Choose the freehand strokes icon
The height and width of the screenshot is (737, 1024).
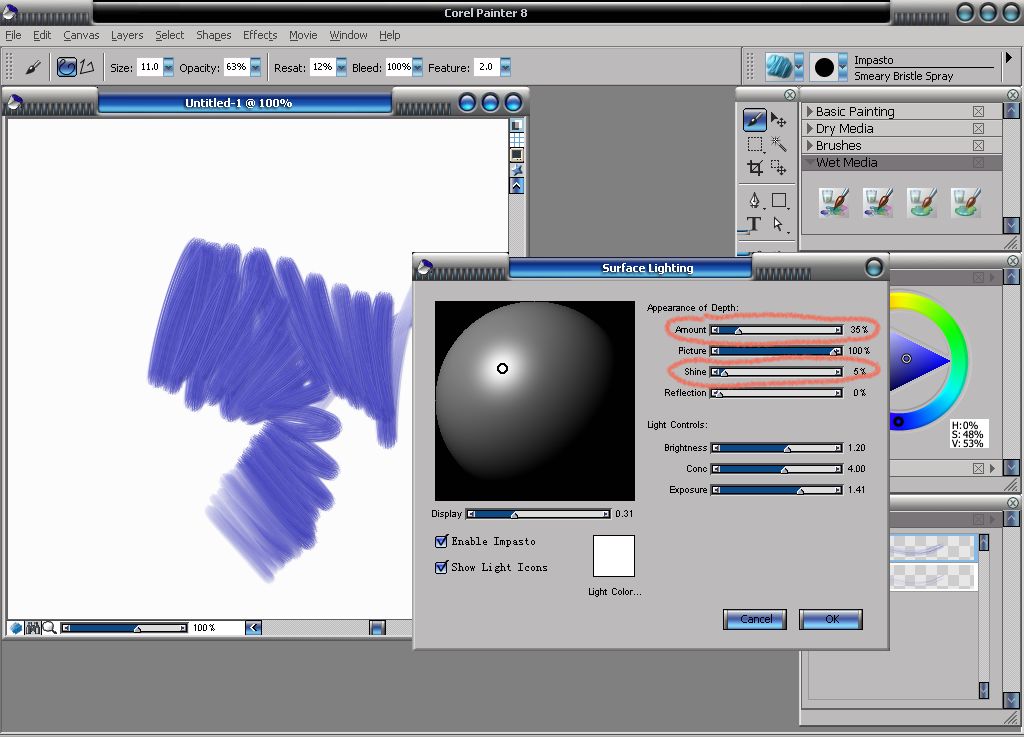tap(67, 67)
